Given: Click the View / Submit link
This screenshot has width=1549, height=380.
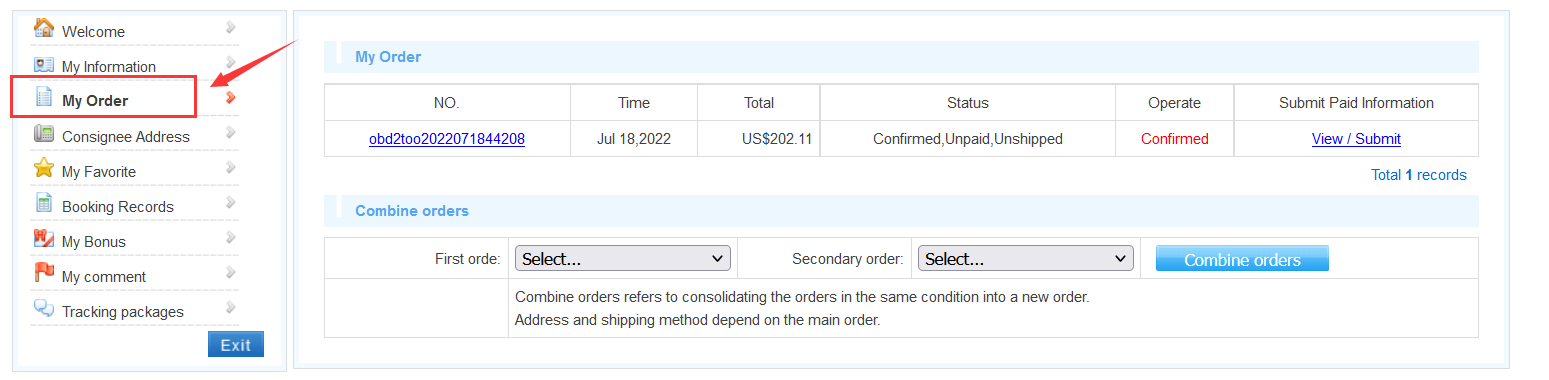Looking at the screenshot, I should pos(1356,139).
